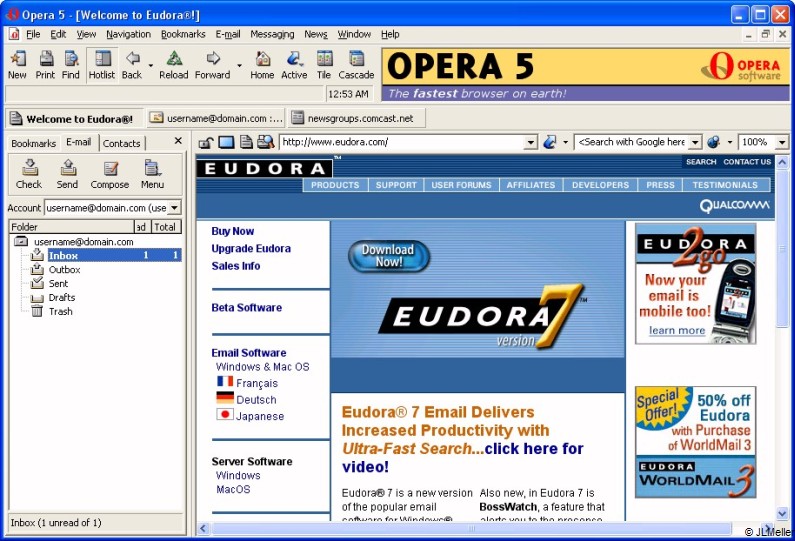
Task: Expand the Account selection dropdown
Action: click(174, 207)
